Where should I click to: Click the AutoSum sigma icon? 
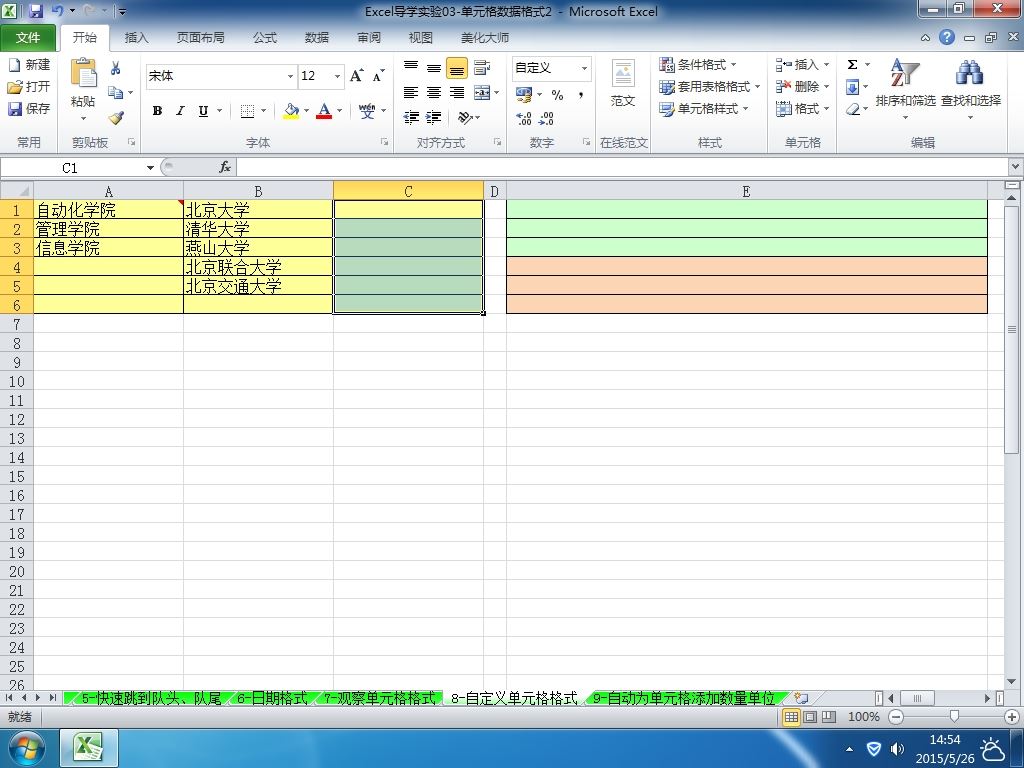point(852,65)
